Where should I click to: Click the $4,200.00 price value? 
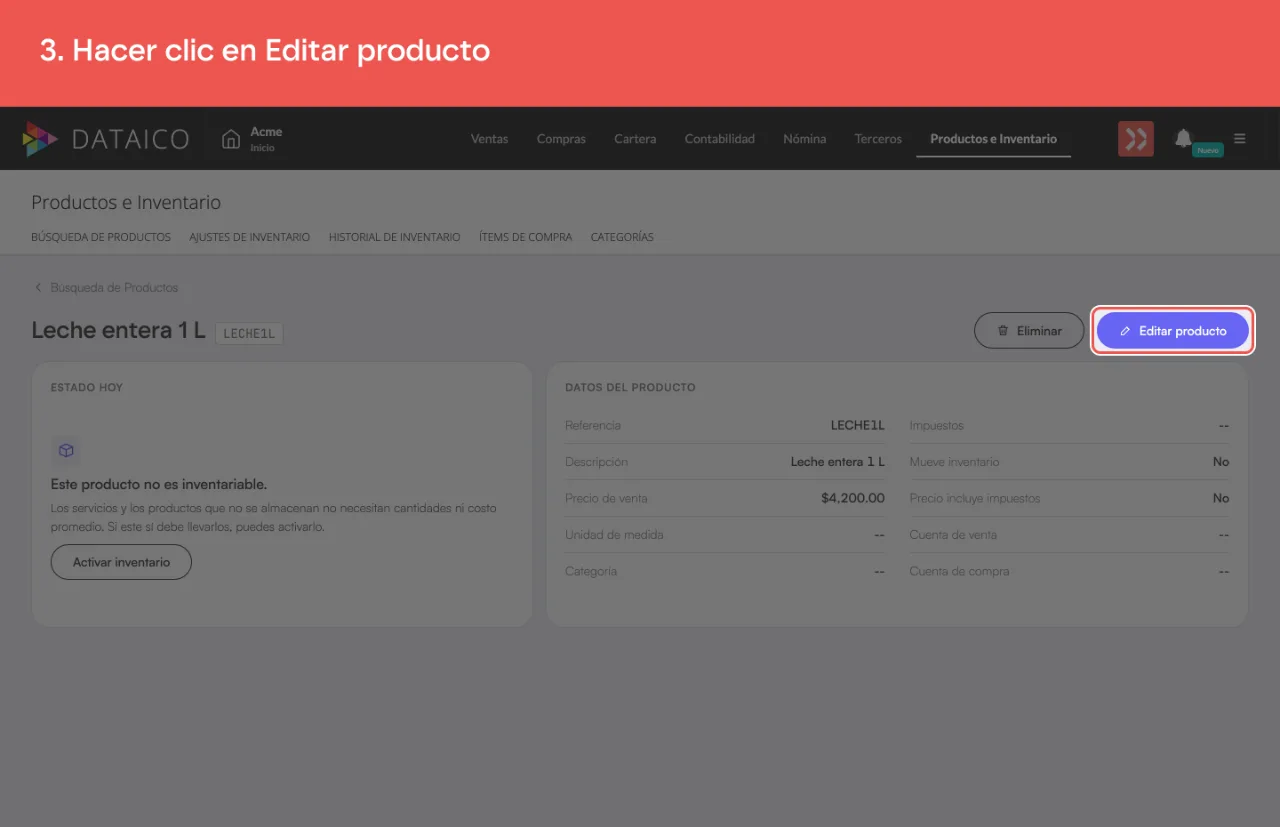tap(853, 498)
